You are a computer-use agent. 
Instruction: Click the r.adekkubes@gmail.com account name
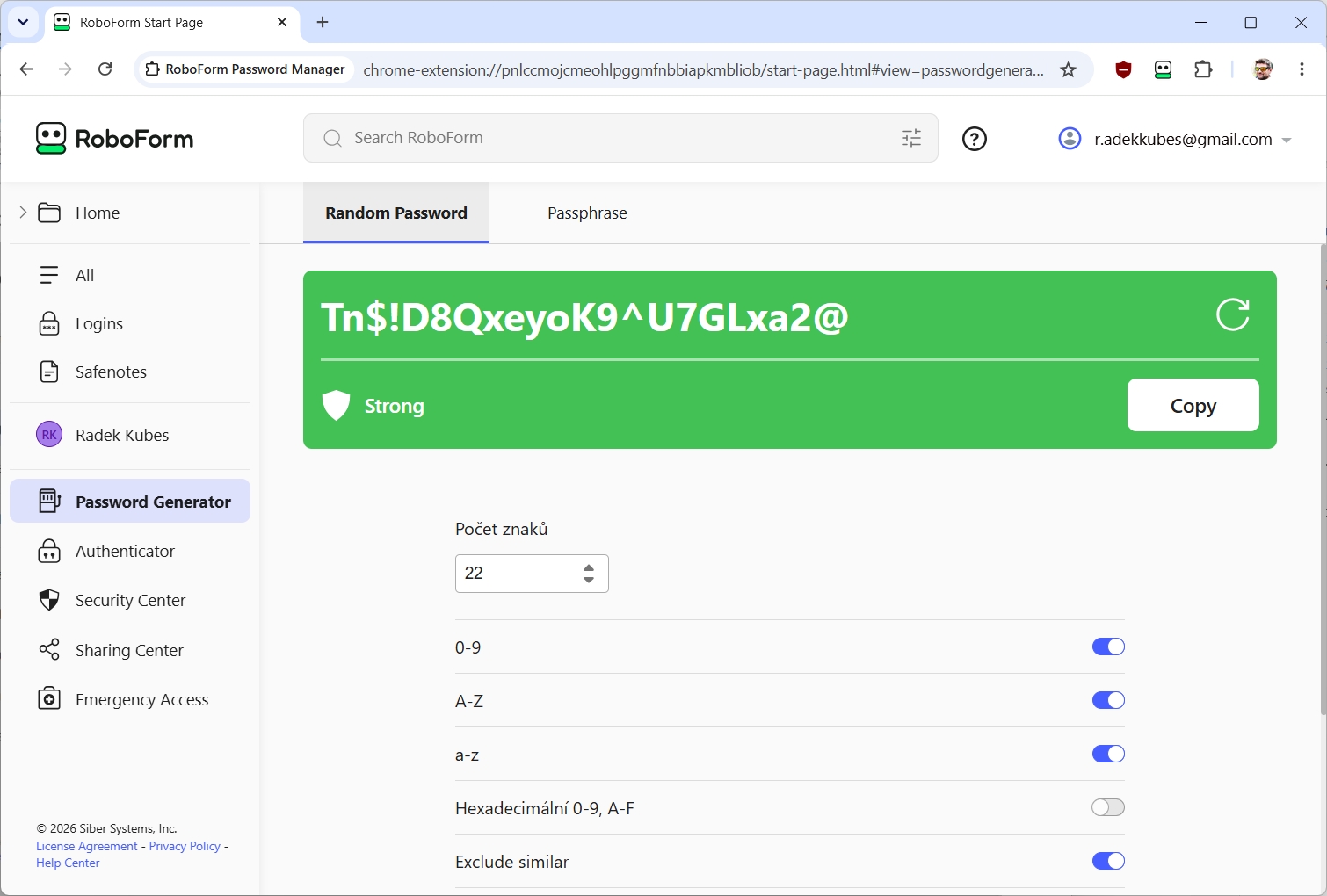click(x=1183, y=139)
